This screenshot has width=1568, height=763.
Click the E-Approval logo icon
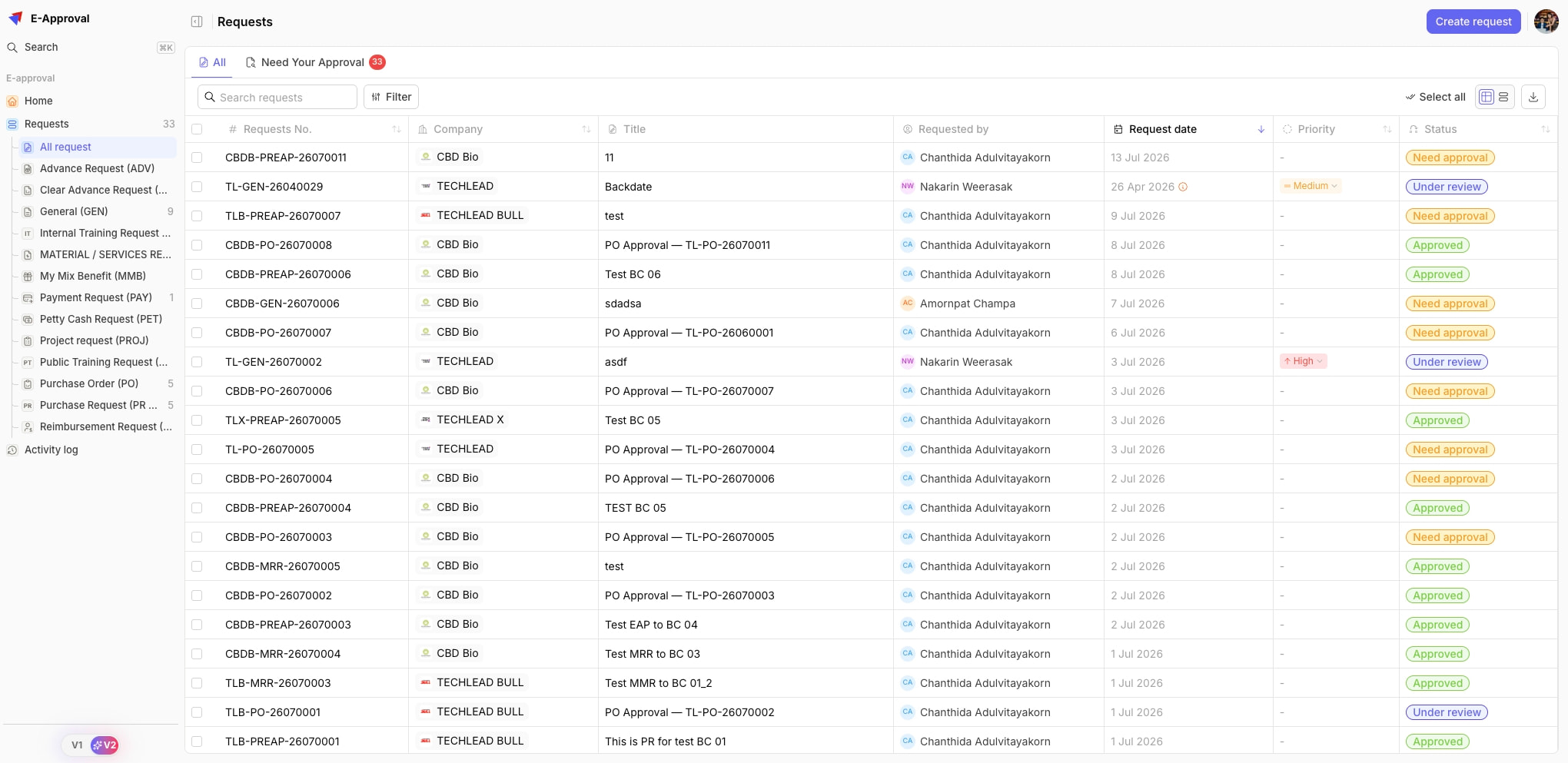point(15,18)
